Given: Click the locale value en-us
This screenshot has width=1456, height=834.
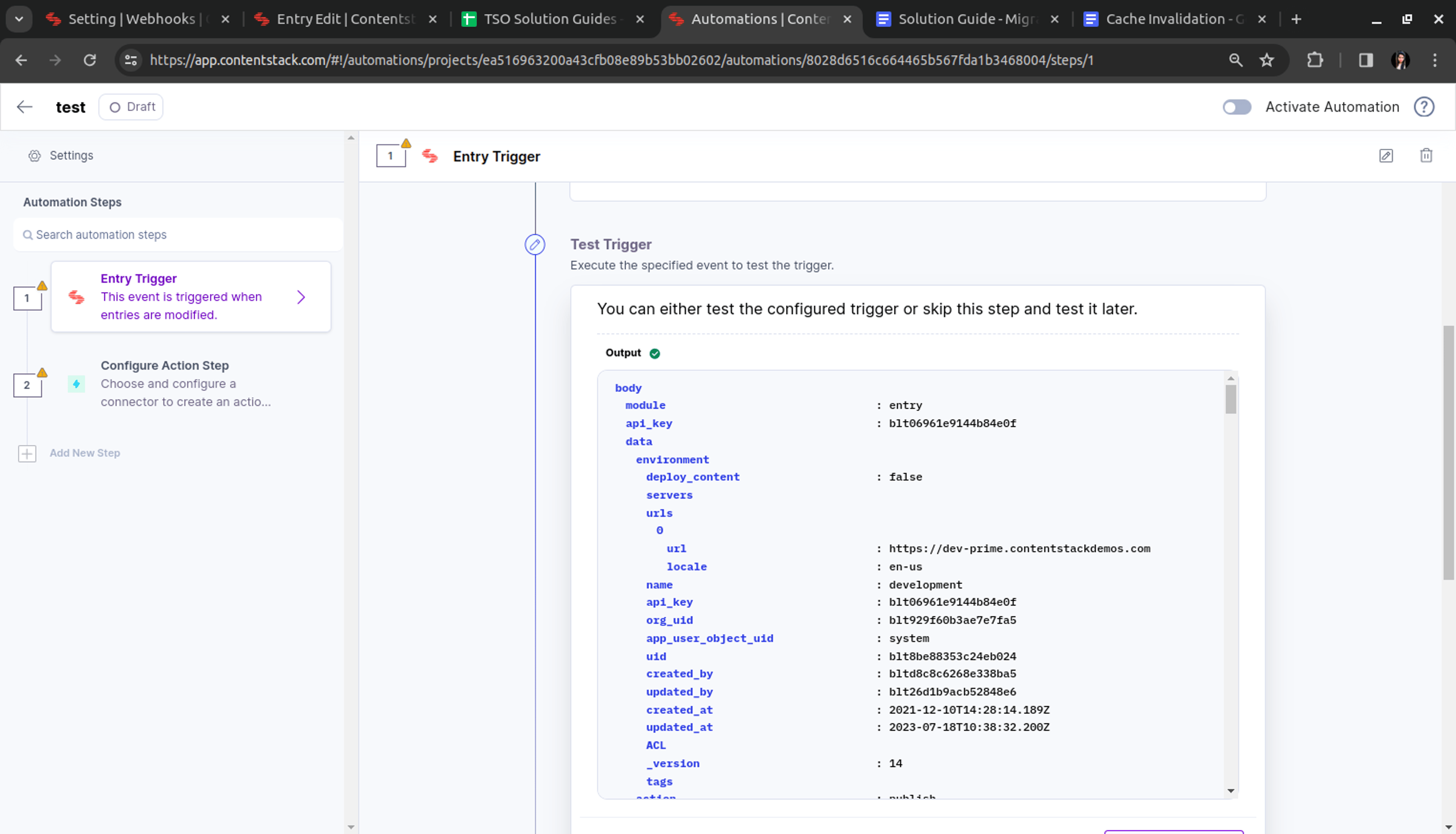Looking at the screenshot, I should coord(905,567).
